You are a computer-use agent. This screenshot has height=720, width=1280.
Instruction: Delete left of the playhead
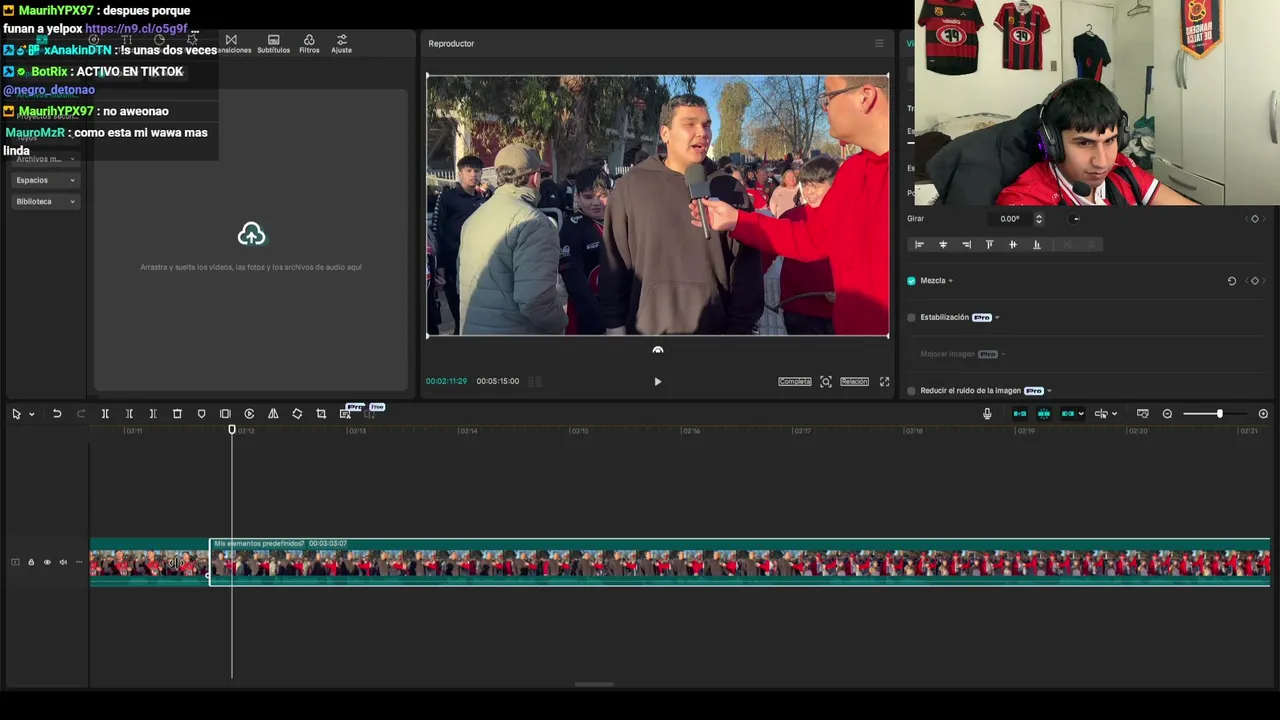coord(129,414)
